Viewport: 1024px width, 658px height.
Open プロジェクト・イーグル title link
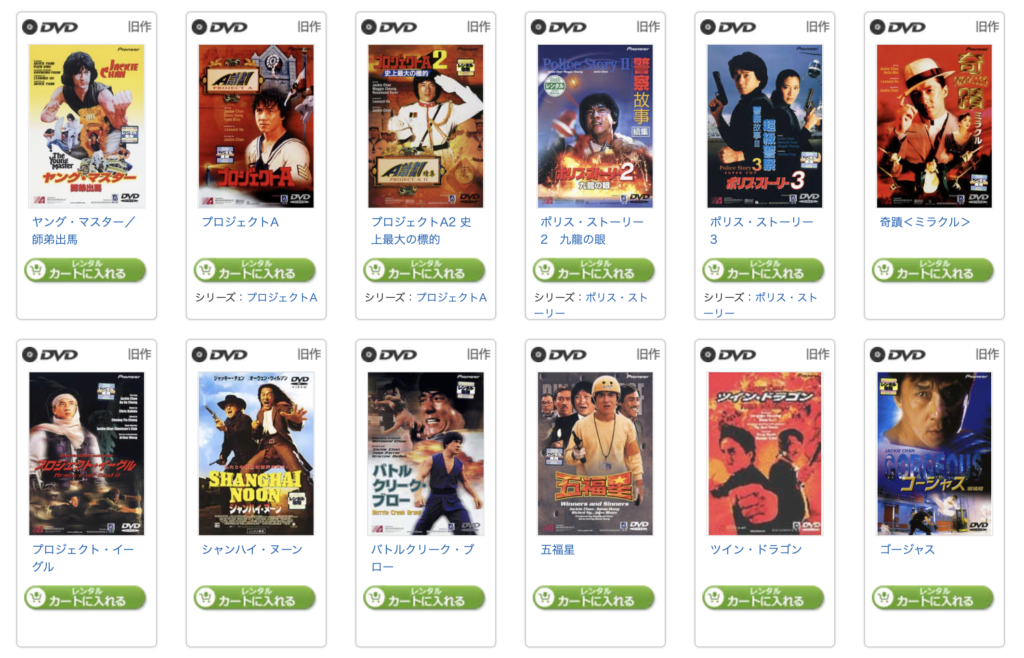(x=83, y=558)
